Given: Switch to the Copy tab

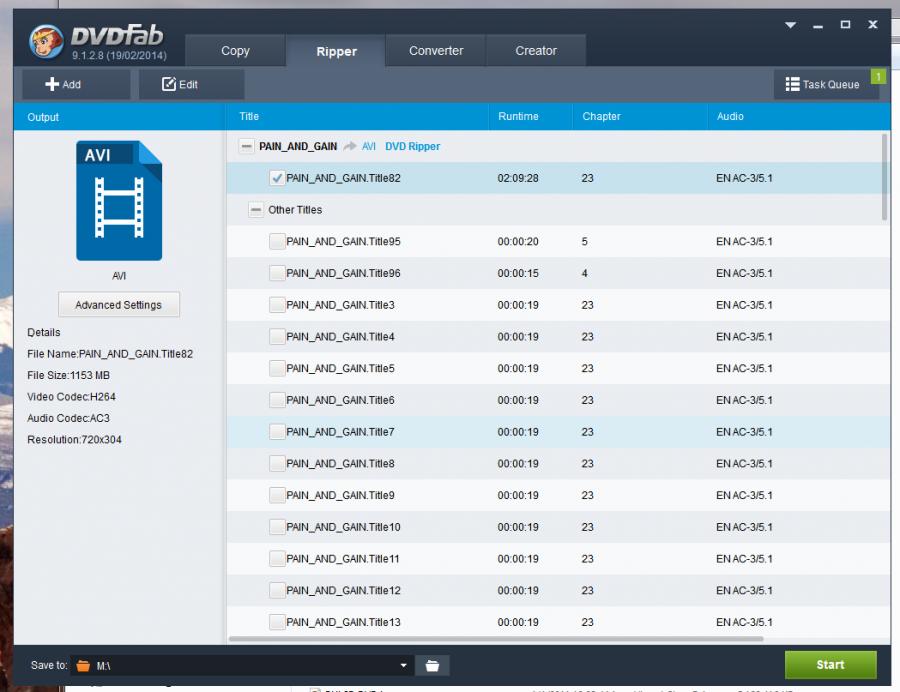Looking at the screenshot, I should point(235,51).
